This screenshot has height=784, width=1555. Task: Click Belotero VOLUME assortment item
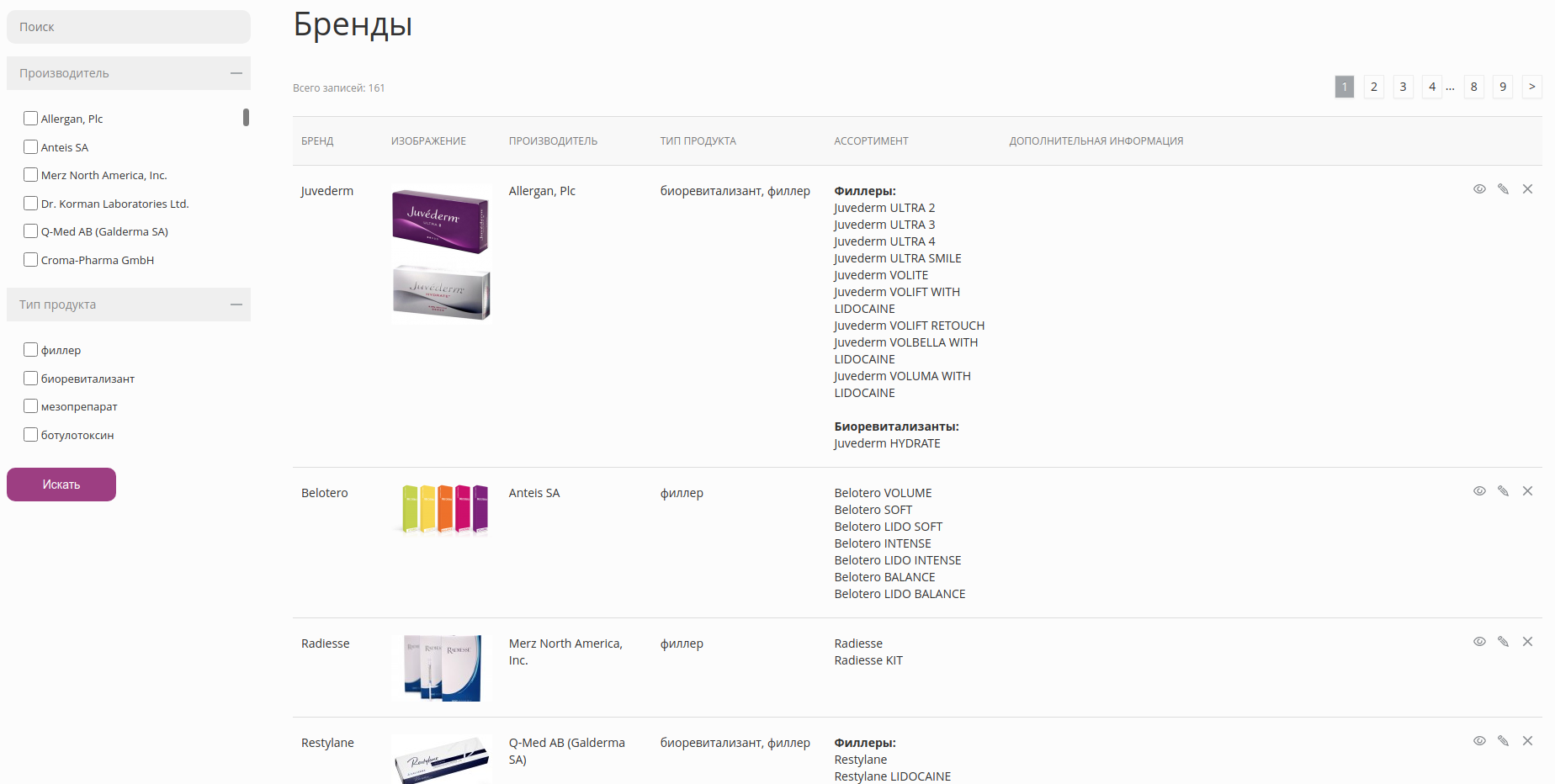coord(884,493)
